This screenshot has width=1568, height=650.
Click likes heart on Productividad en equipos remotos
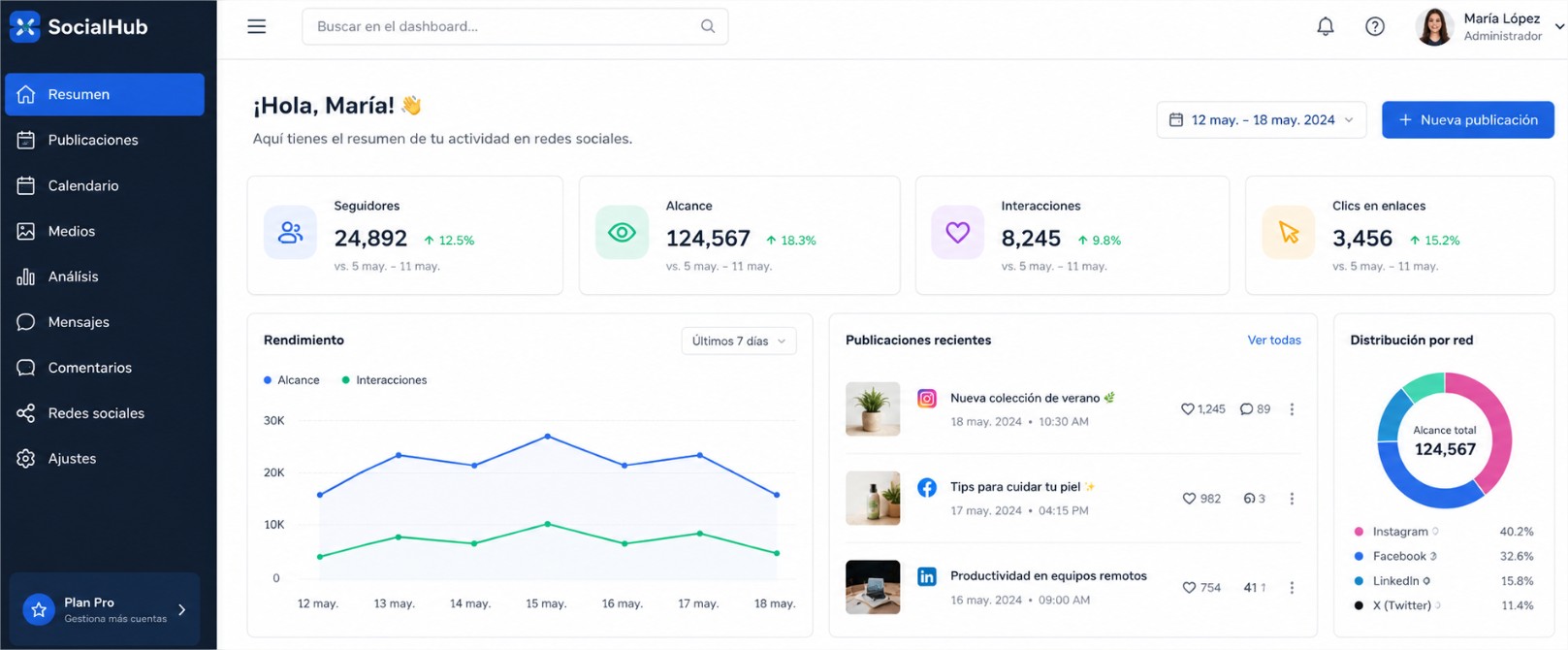click(1189, 588)
